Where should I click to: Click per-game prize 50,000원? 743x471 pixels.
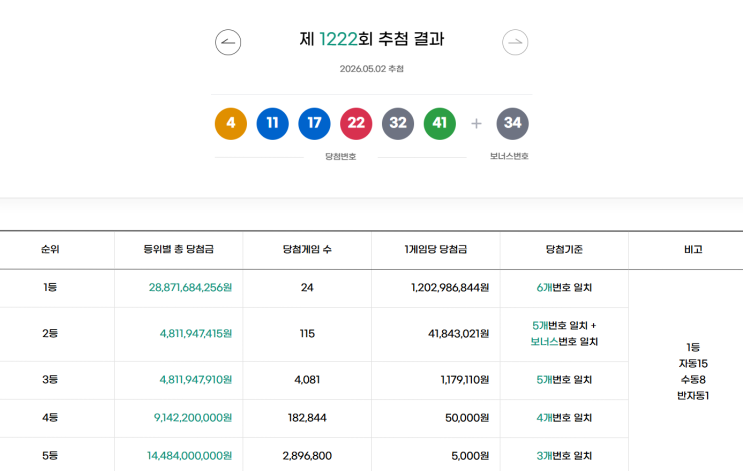[467, 418]
